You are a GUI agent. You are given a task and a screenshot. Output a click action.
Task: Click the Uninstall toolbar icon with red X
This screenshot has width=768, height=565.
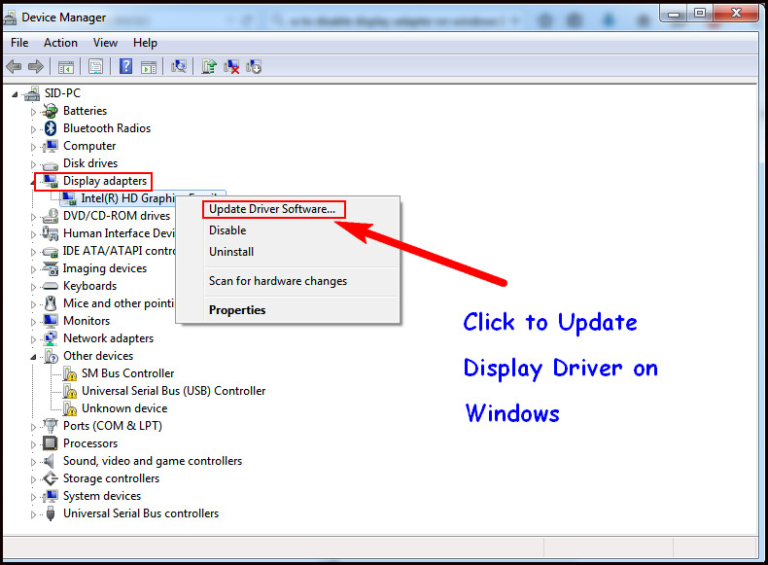pyautogui.click(x=232, y=66)
